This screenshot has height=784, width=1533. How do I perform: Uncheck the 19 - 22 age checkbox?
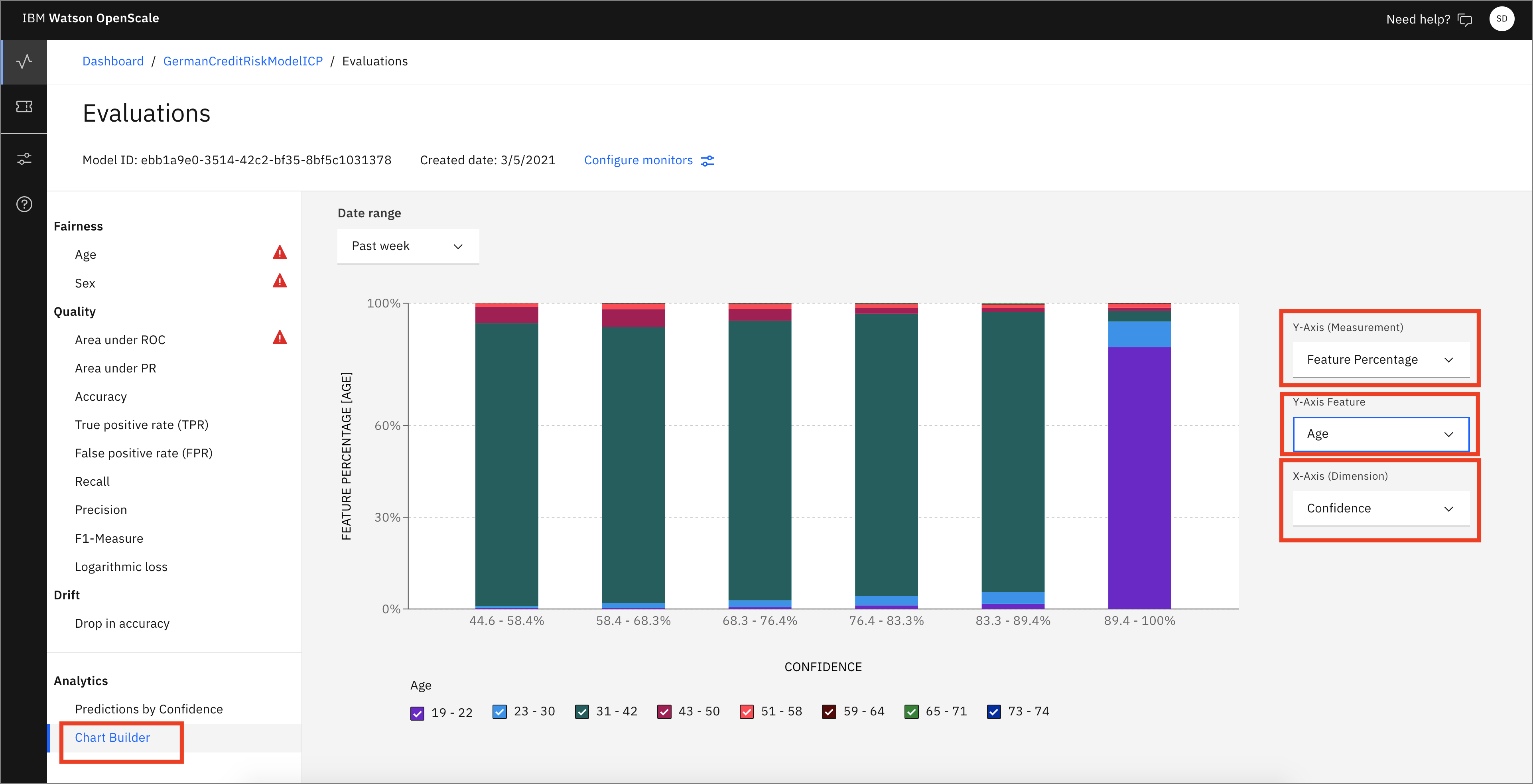[x=417, y=713]
